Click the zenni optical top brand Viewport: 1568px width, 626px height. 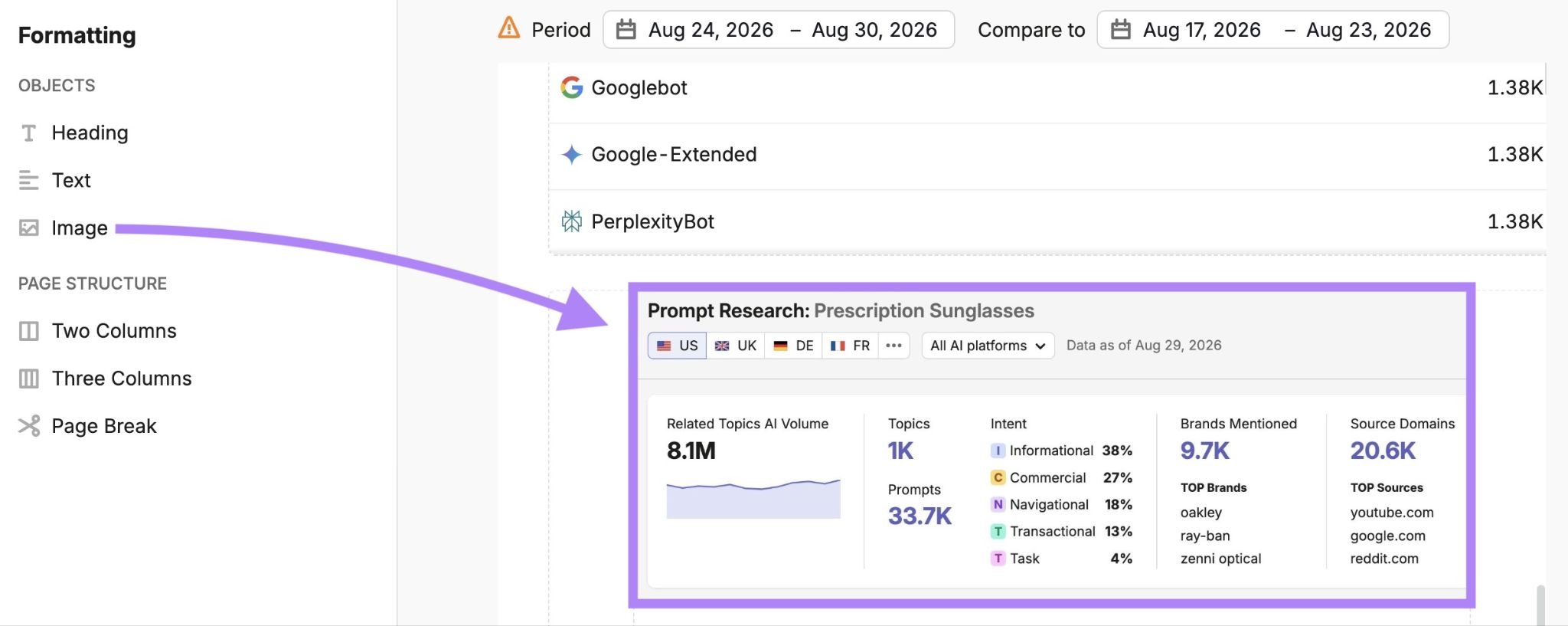1220,559
